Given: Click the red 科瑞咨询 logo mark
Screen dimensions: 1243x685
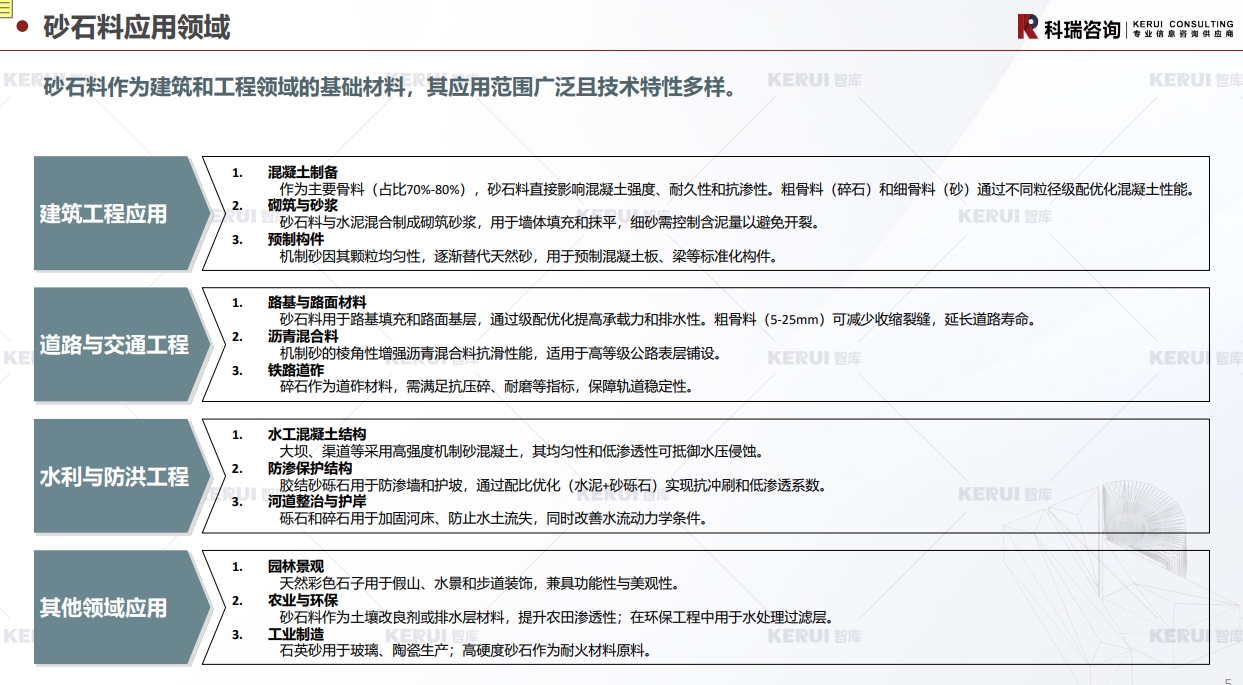Looking at the screenshot, I should (1027, 27).
